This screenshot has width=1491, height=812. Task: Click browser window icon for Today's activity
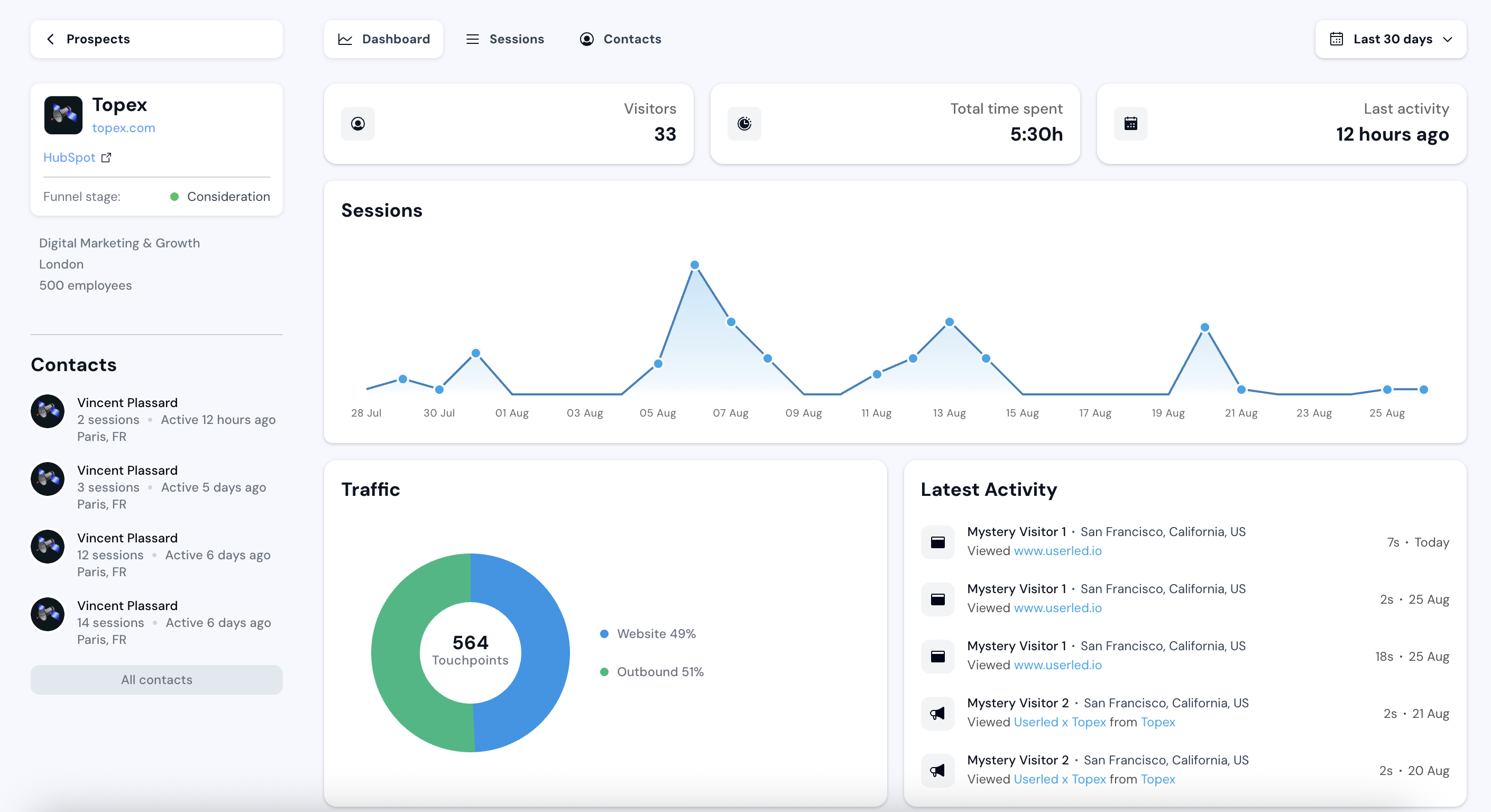(x=937, y=542)
